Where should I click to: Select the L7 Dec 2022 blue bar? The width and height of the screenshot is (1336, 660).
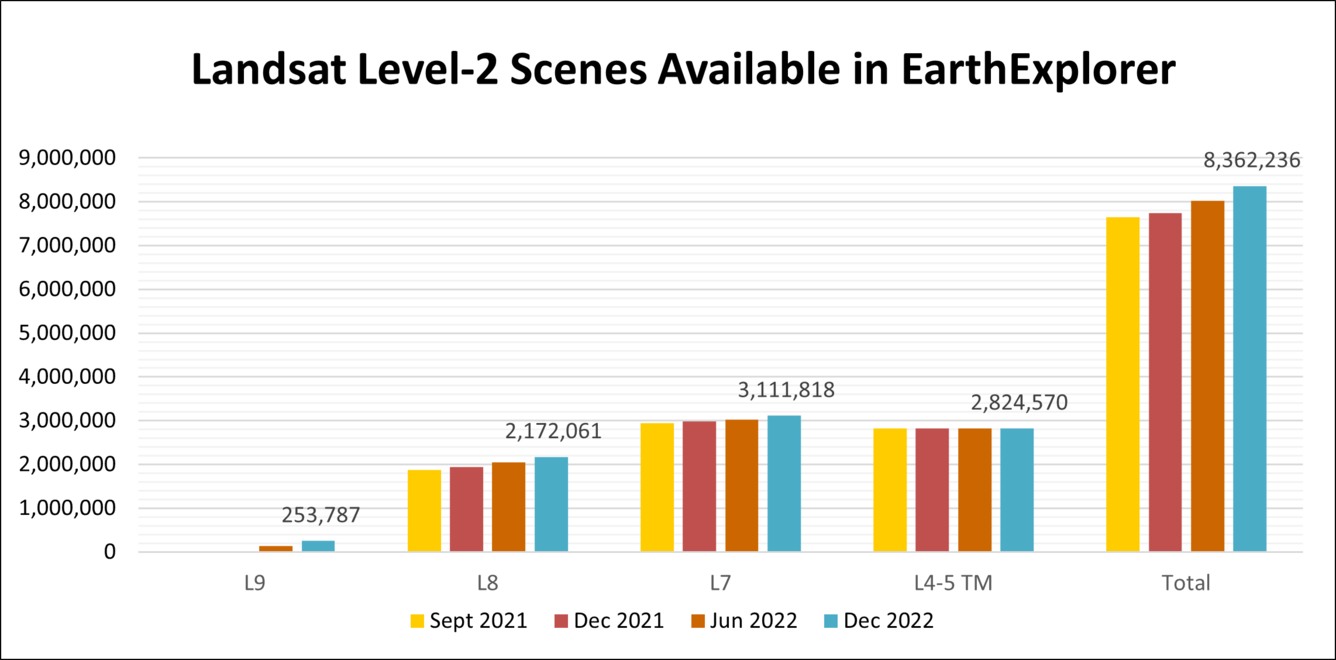(x=784, y=484)
